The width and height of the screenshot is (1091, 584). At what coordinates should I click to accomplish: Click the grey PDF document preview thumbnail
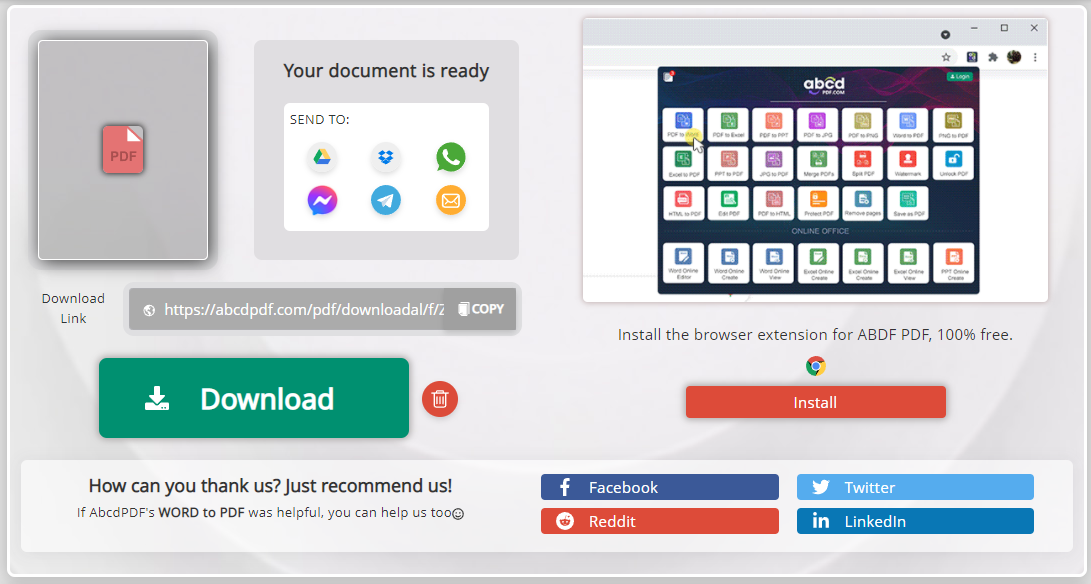coord(123,150)
